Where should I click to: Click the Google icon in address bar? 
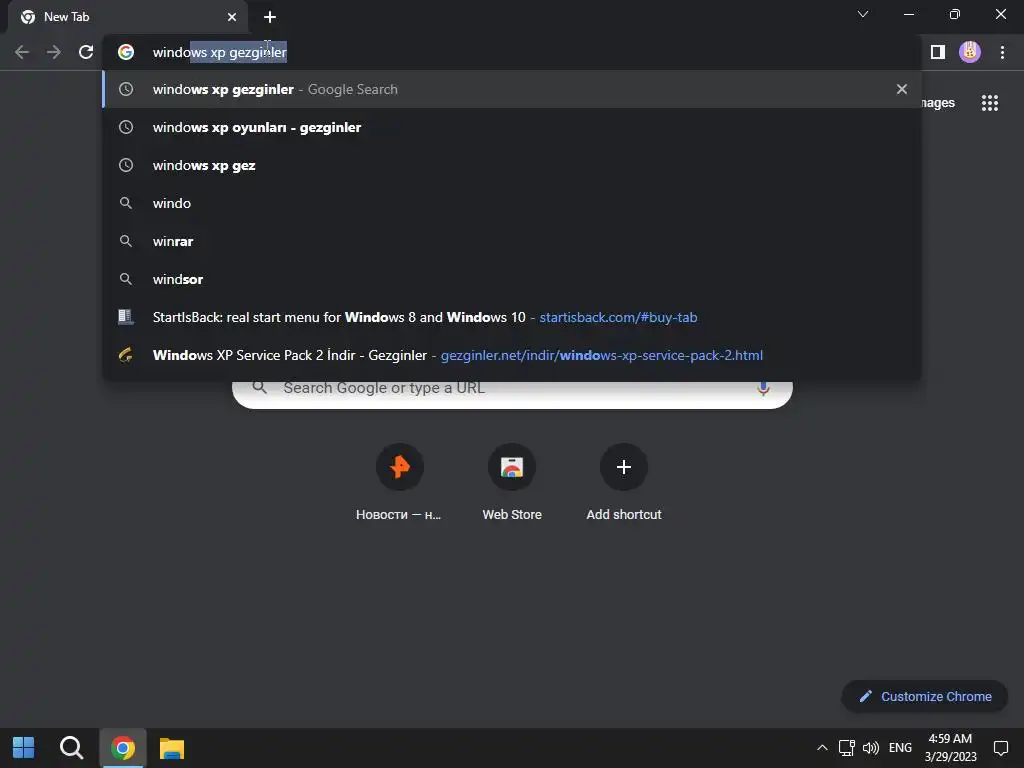(x=126, y=52)
